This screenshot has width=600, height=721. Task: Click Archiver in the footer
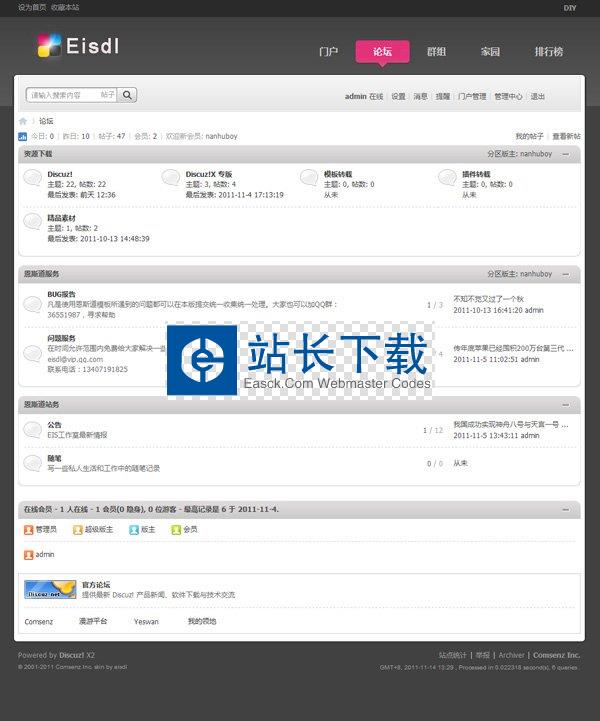(511, 655)
